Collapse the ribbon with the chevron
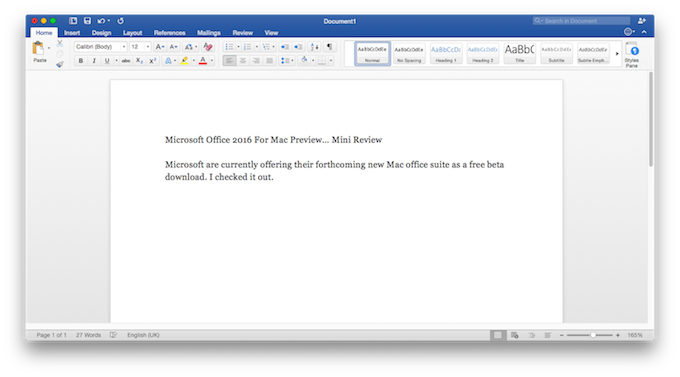Image resolution: width=680 pixels, height=377 pixels. (x=644, y=32)
